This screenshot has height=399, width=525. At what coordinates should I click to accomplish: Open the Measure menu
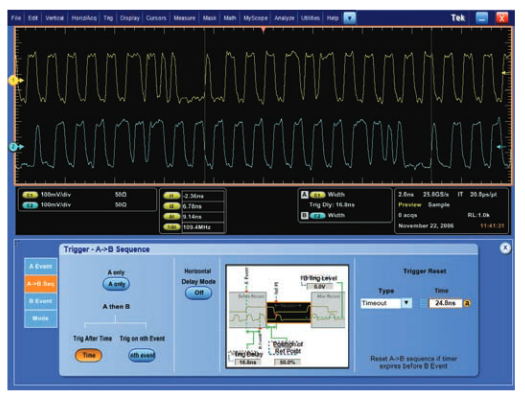click(184, 18)
